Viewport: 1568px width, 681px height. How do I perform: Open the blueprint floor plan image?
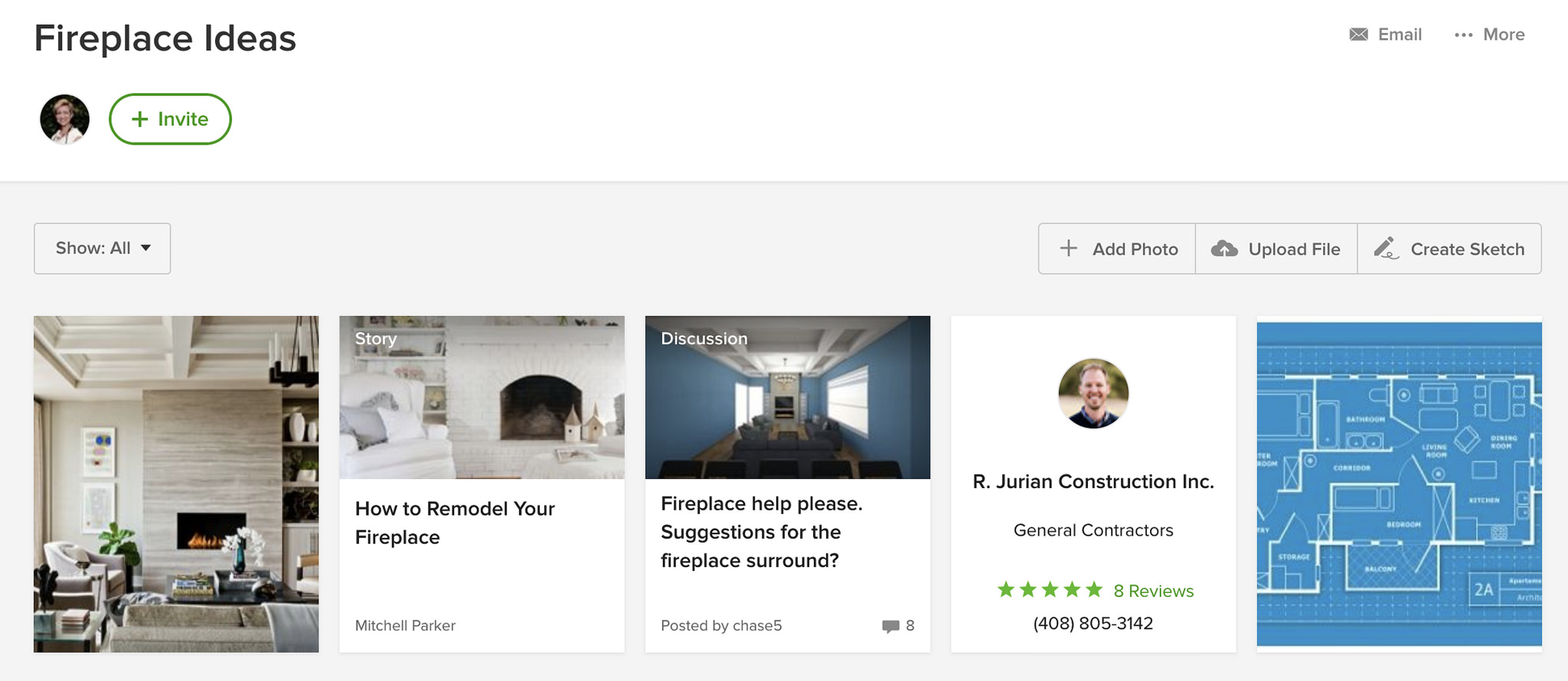tap(1399, 484)
